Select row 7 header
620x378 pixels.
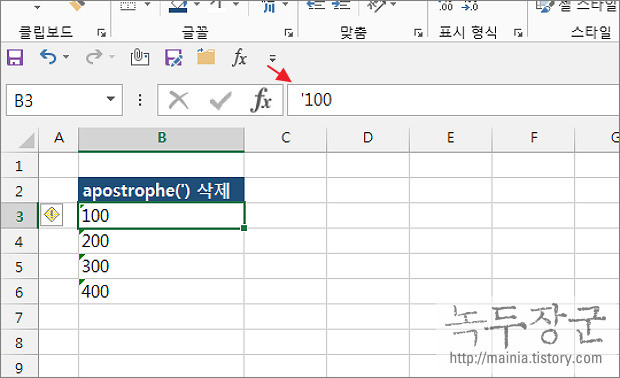[19, 318]
